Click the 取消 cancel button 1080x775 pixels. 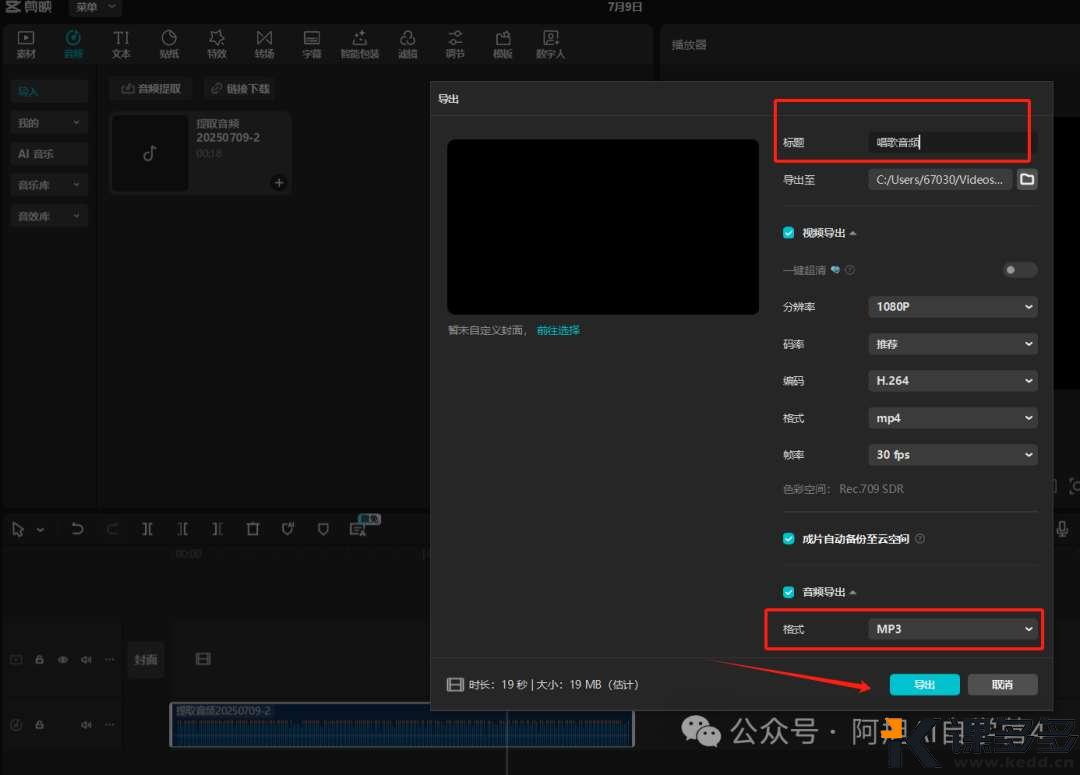click(1002, 685)
